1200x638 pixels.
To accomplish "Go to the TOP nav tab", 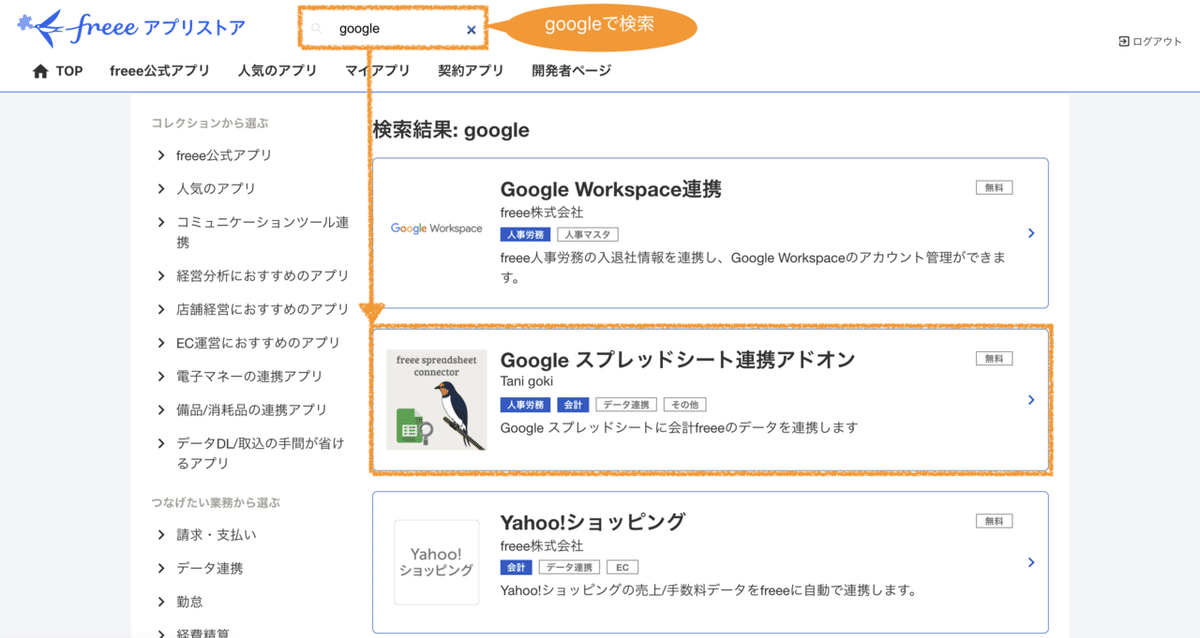I will pos(69,71).
